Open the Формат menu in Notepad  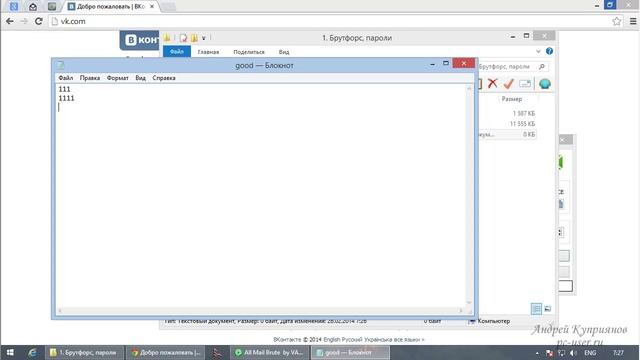coord(118,78)
